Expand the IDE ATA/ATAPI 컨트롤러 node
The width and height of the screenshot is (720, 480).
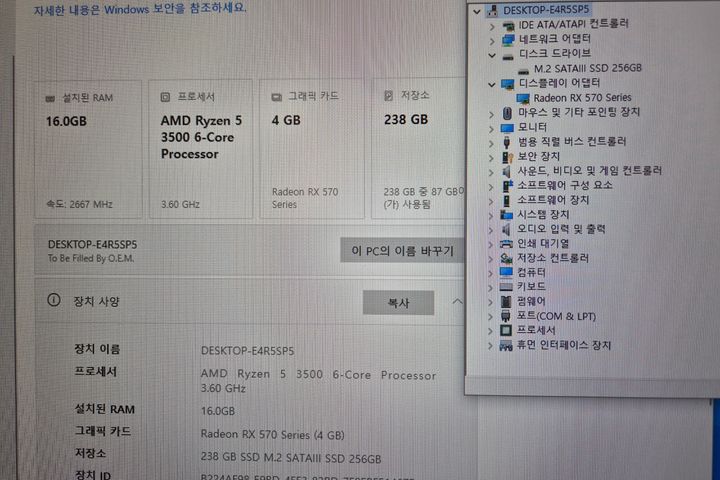pos(492,27)
